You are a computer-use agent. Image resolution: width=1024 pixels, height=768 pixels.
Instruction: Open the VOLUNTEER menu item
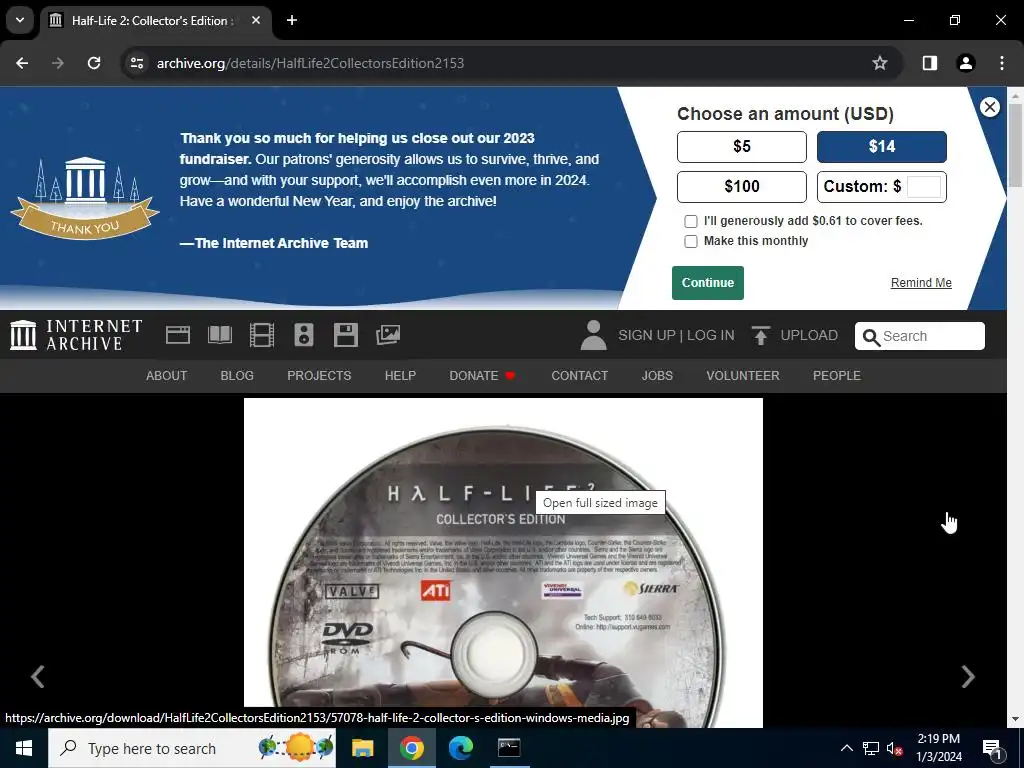(x=743, y=376)
